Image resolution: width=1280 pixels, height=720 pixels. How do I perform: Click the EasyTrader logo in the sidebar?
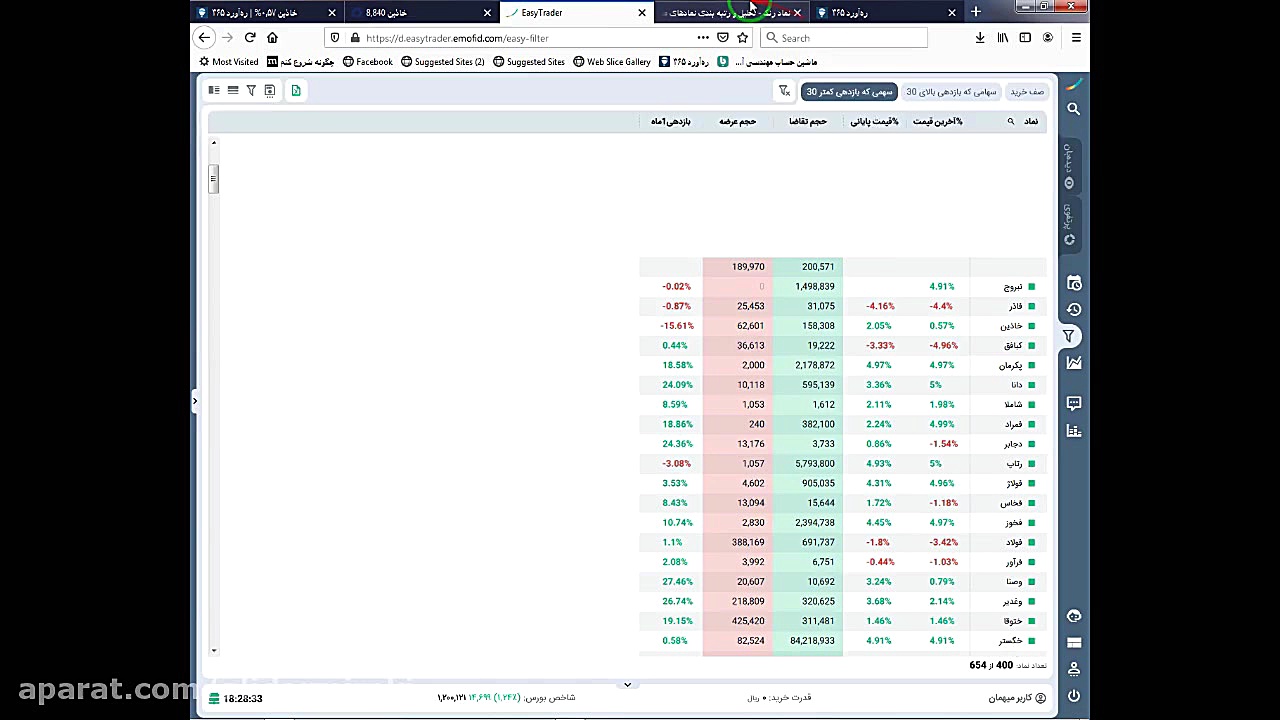coord(1073,85)
